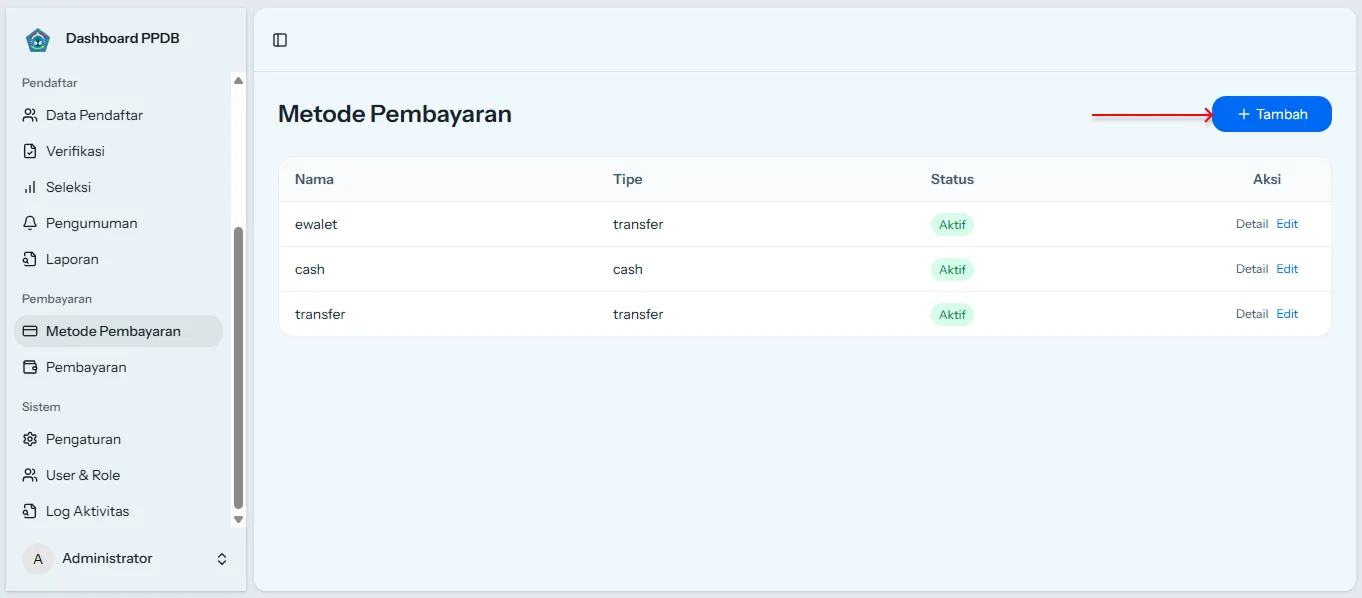The width and height of the screenshot is (1362, 598).
Task: Click the Tambah button
Action: pyautogui.click(x=1272, y=114)
